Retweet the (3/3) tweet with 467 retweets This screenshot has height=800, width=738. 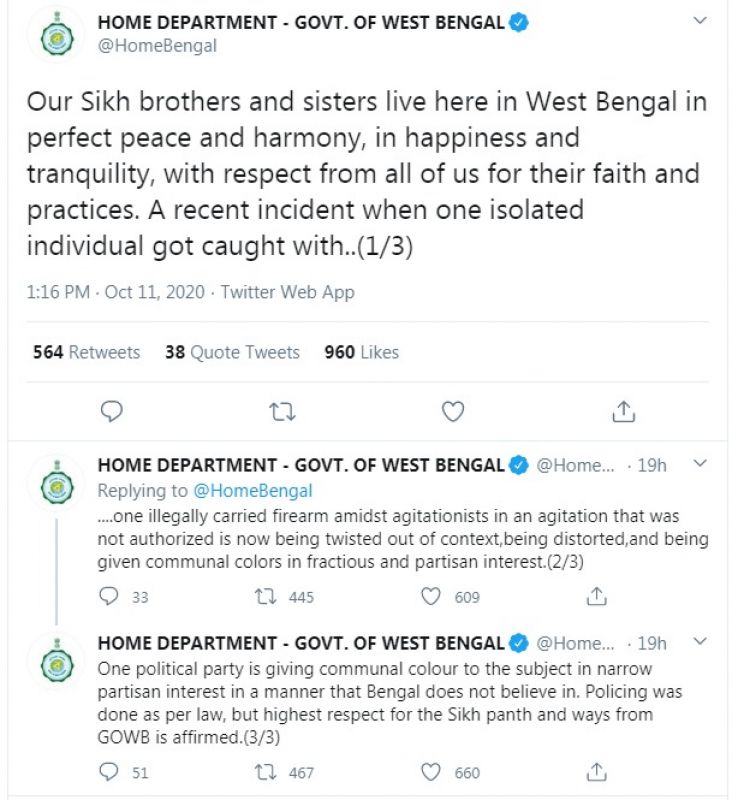(x=266, y=772)
